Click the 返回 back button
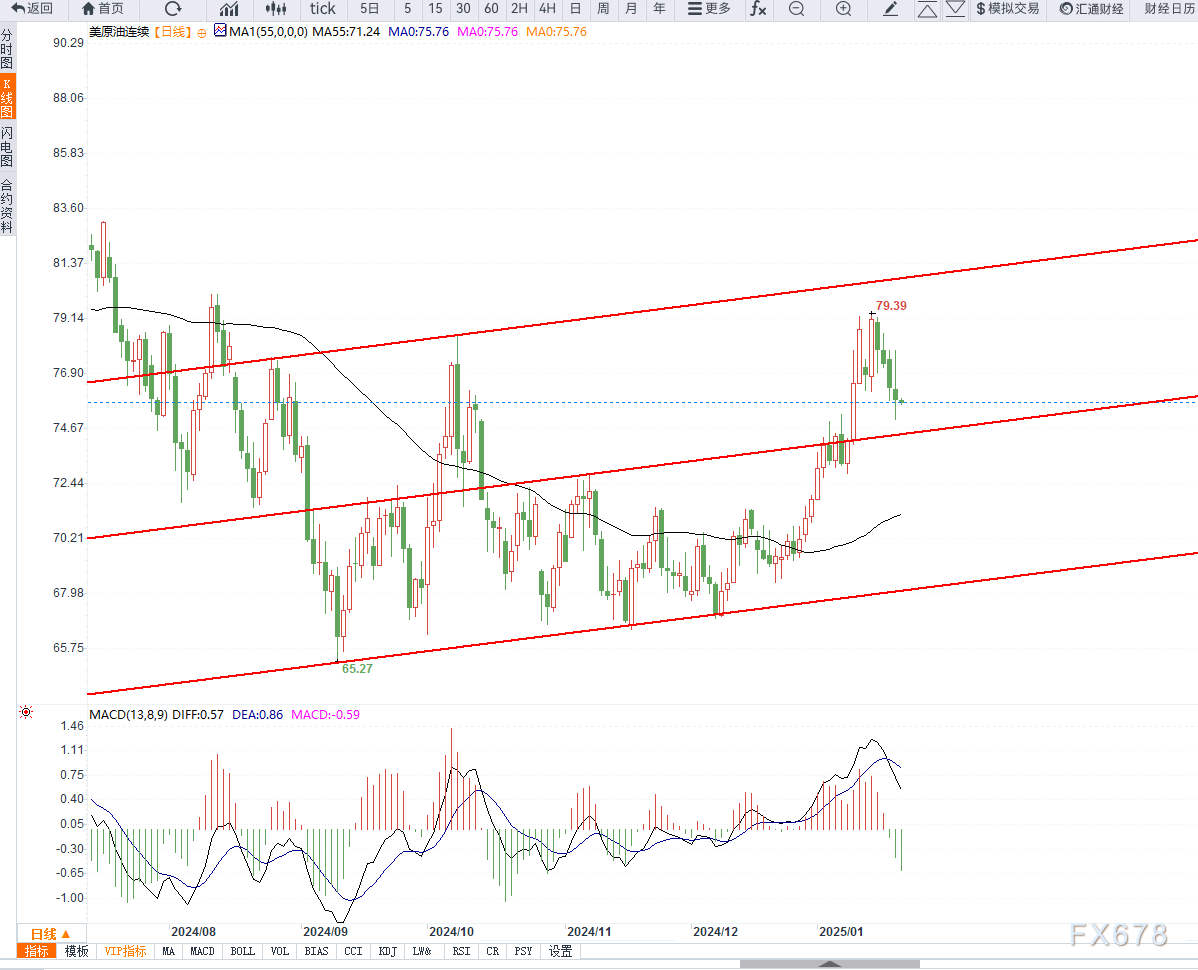Screen dimensions: 1198x970 (32, 8)
